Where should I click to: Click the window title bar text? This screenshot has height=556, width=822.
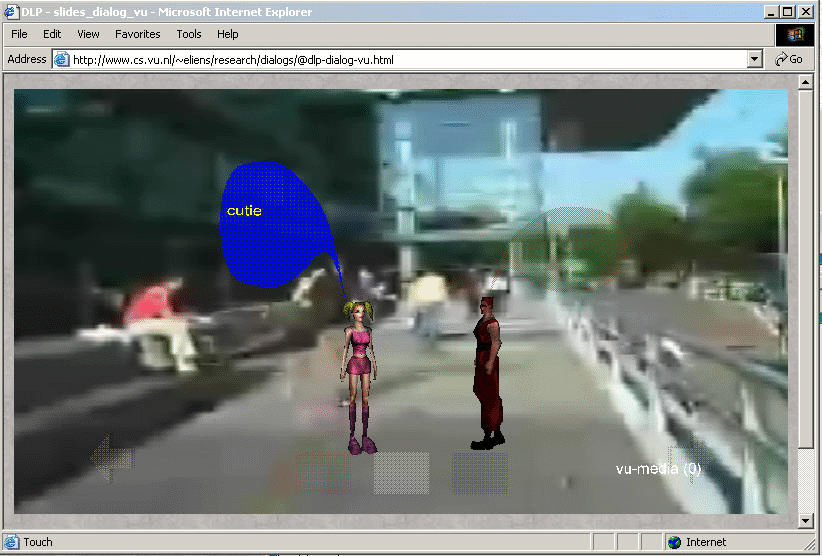tap(167, 12)
